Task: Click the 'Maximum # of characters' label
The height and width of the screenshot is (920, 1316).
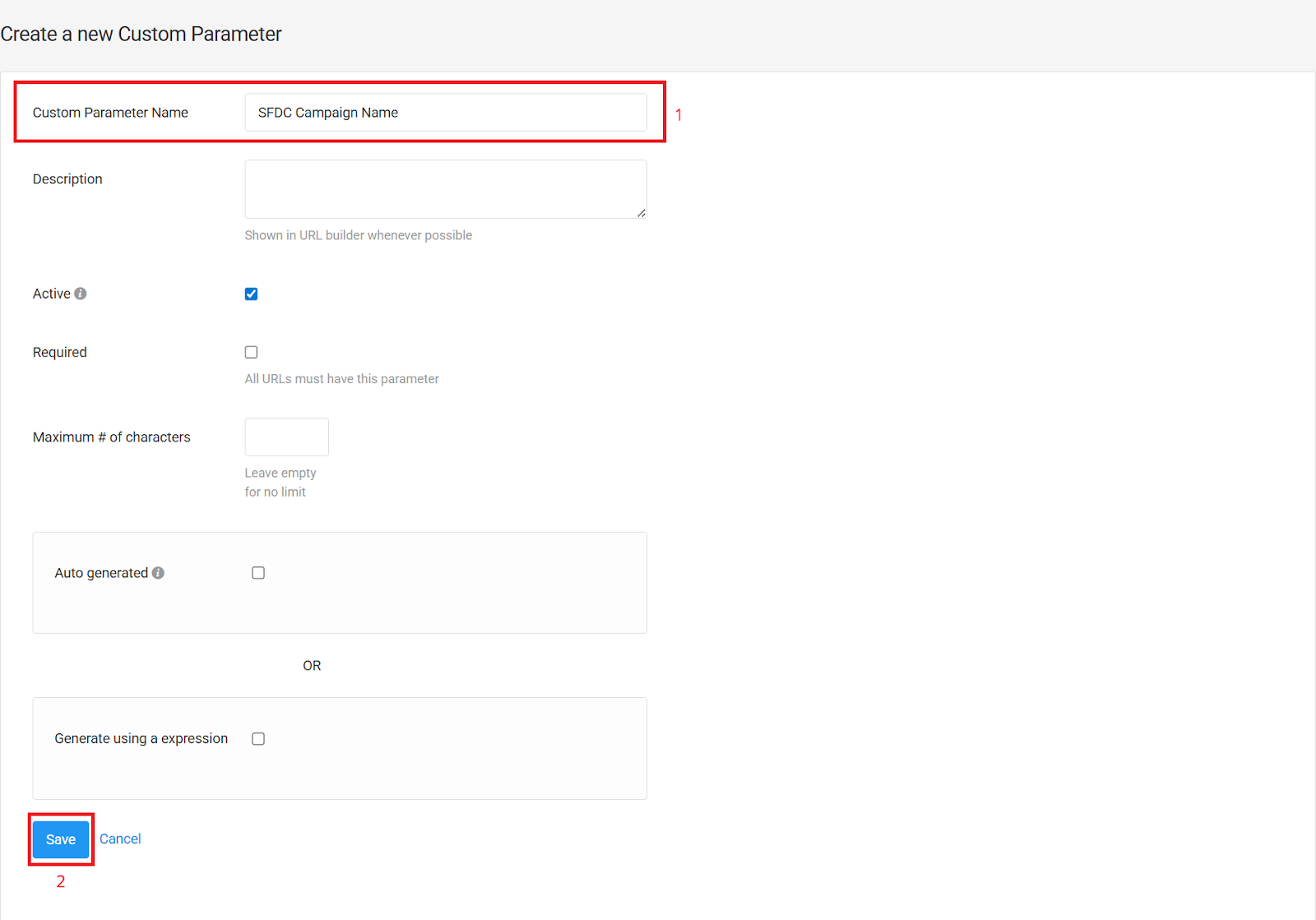Action: point(112,437)
